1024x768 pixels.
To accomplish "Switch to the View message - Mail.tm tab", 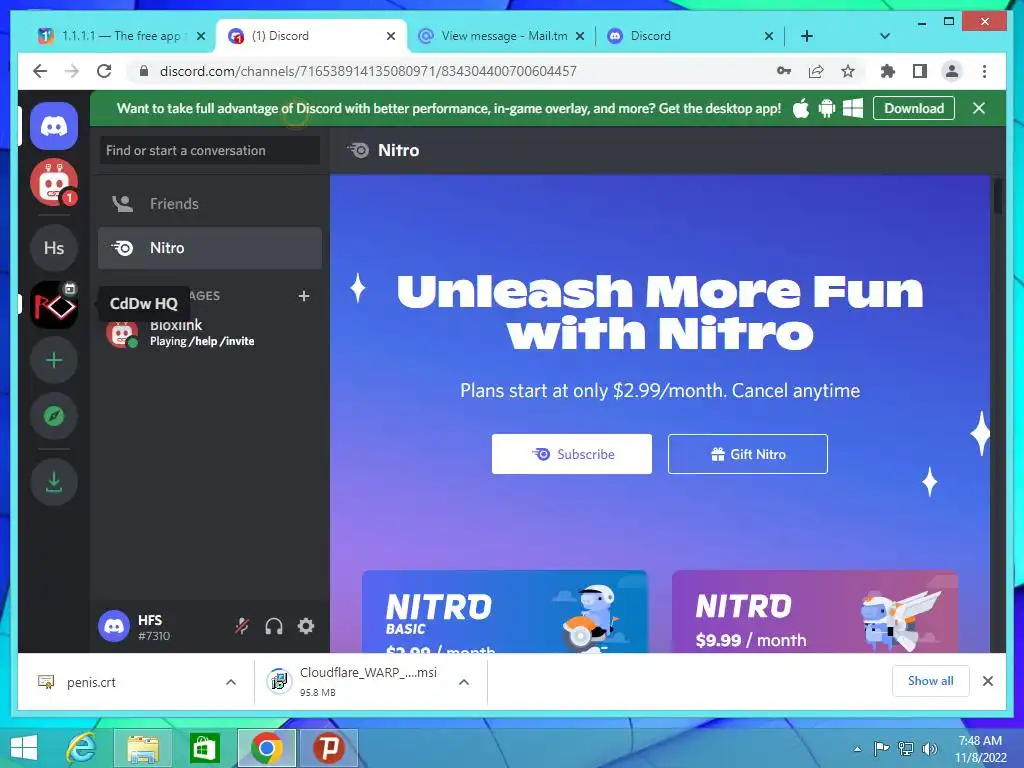I will pos(502,36).
